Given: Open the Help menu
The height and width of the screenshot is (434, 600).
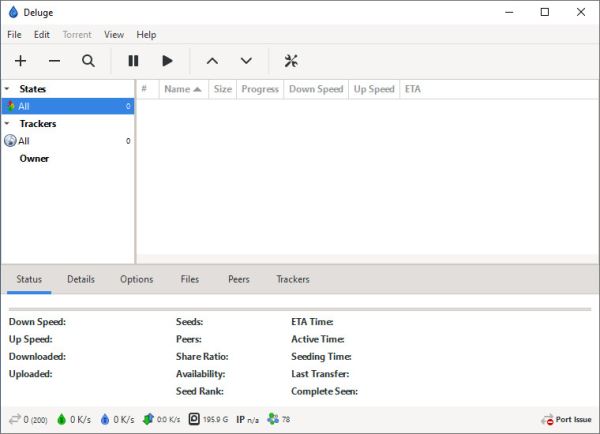Looking at the screenshot, I should point(146,35).
